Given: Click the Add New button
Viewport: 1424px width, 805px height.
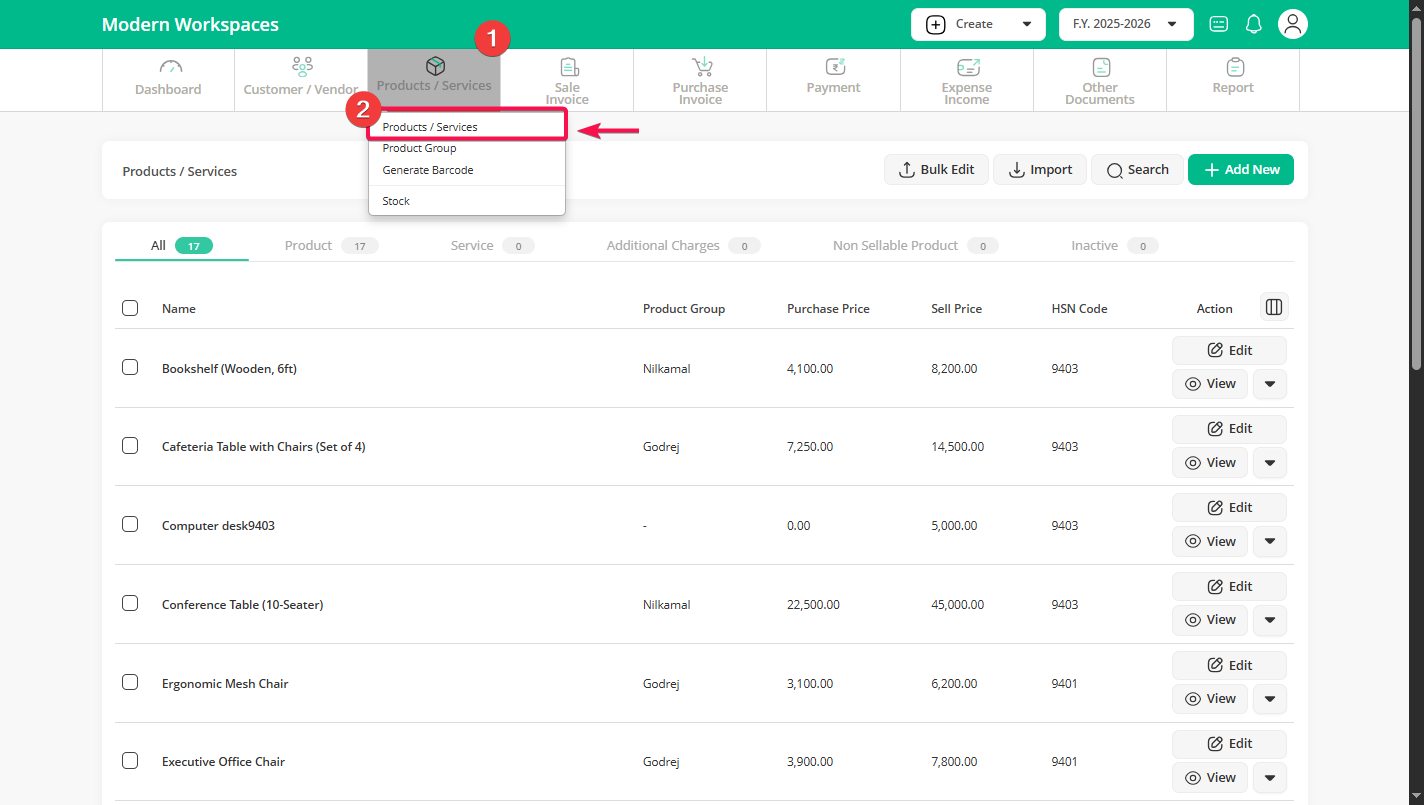Looking at the screenshot, I should [1240, 170].
